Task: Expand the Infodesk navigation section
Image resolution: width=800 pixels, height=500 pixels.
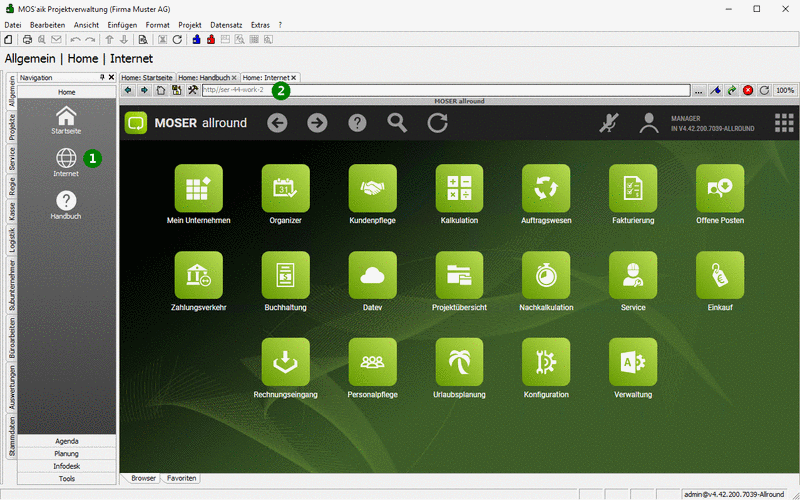Action: point(66,466)
